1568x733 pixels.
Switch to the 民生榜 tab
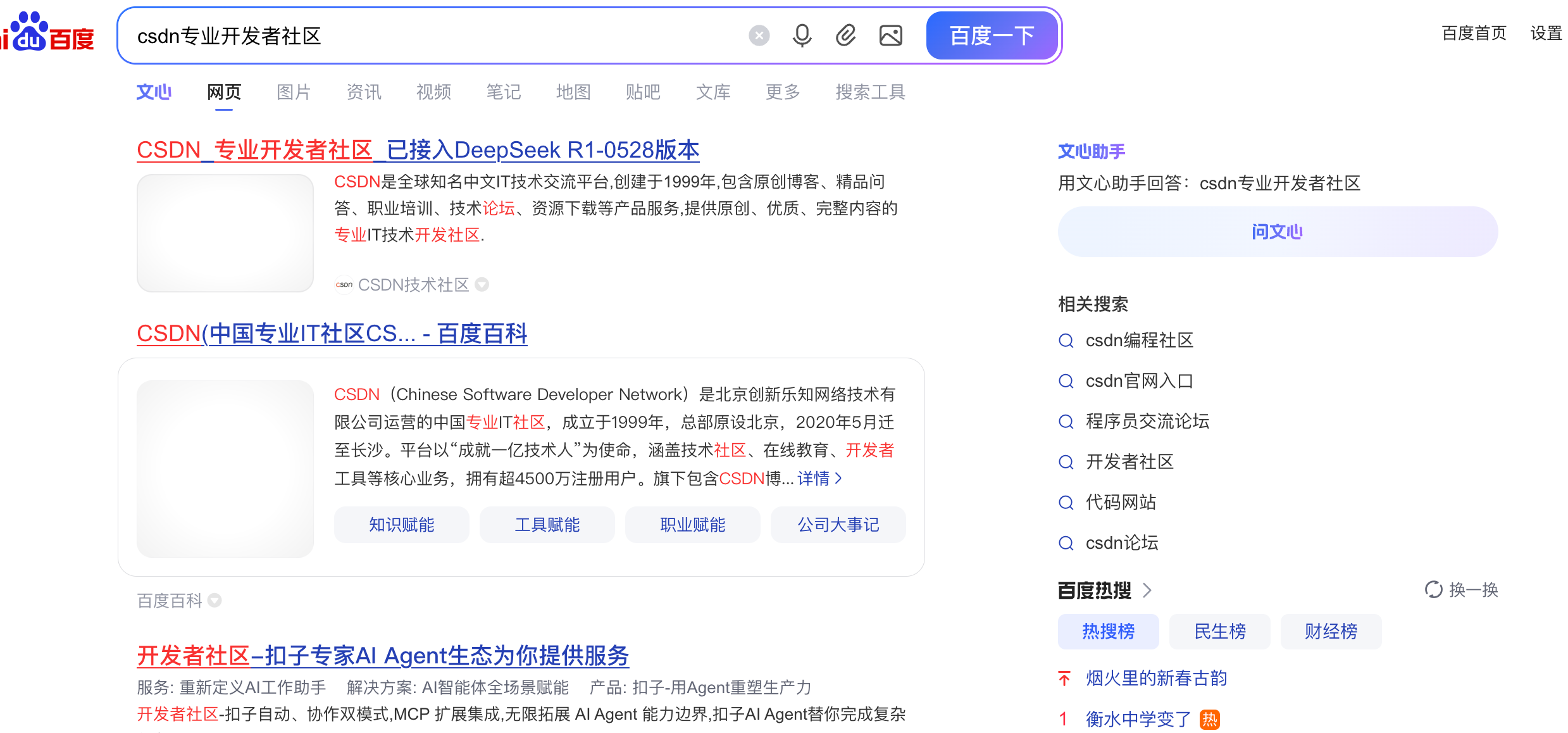[x=1219, y=631]
